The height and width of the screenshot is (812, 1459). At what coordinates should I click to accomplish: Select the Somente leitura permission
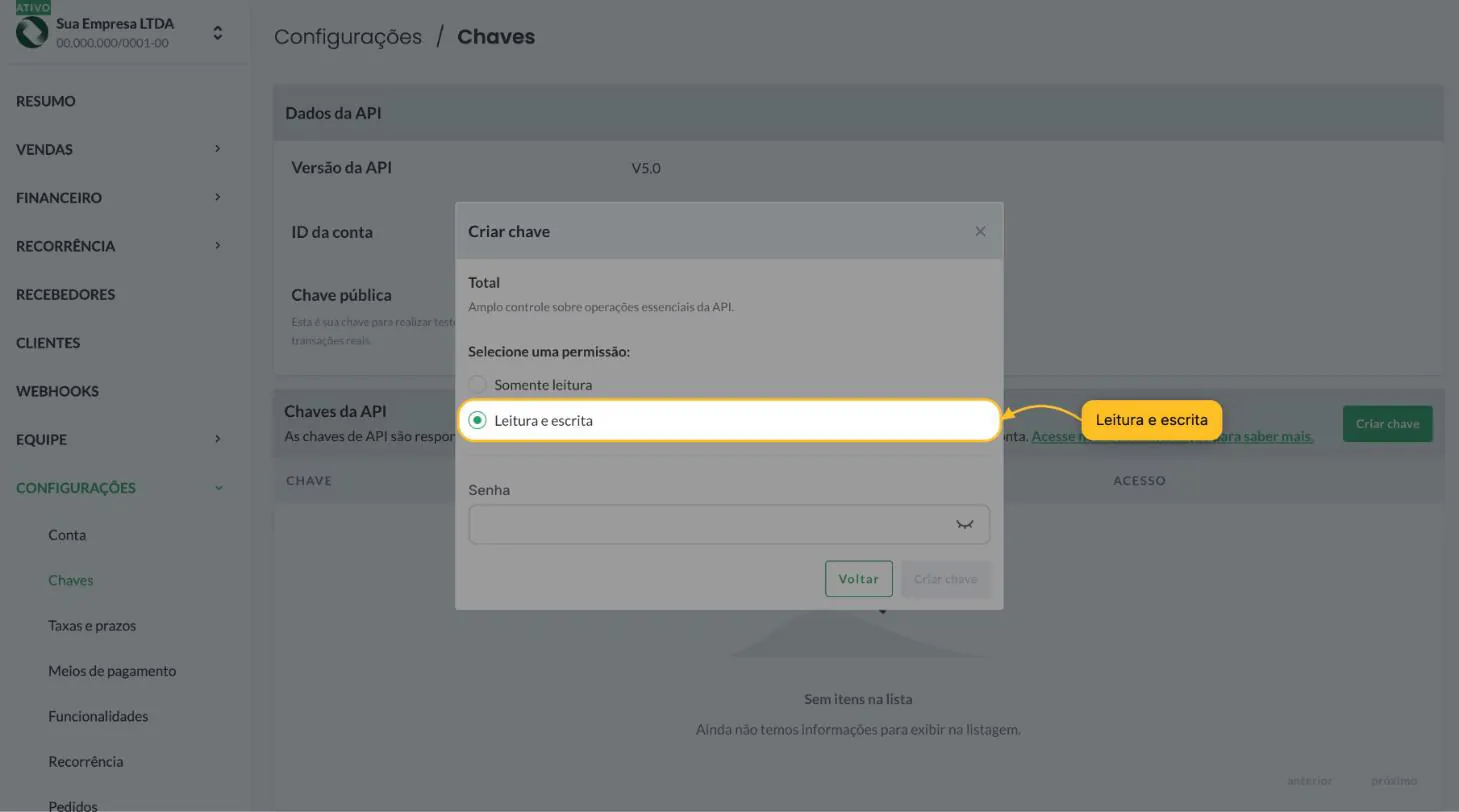pos(477,384)
